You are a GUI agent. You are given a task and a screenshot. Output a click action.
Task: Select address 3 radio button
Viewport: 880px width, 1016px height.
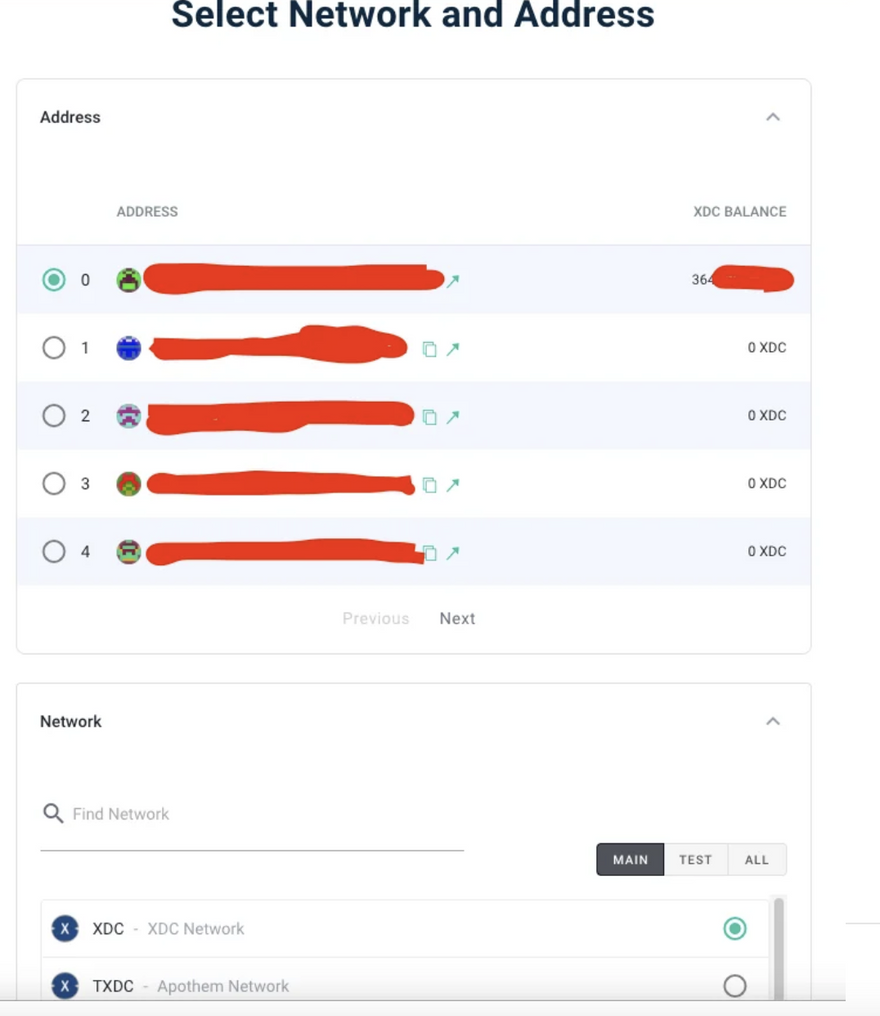54,484
